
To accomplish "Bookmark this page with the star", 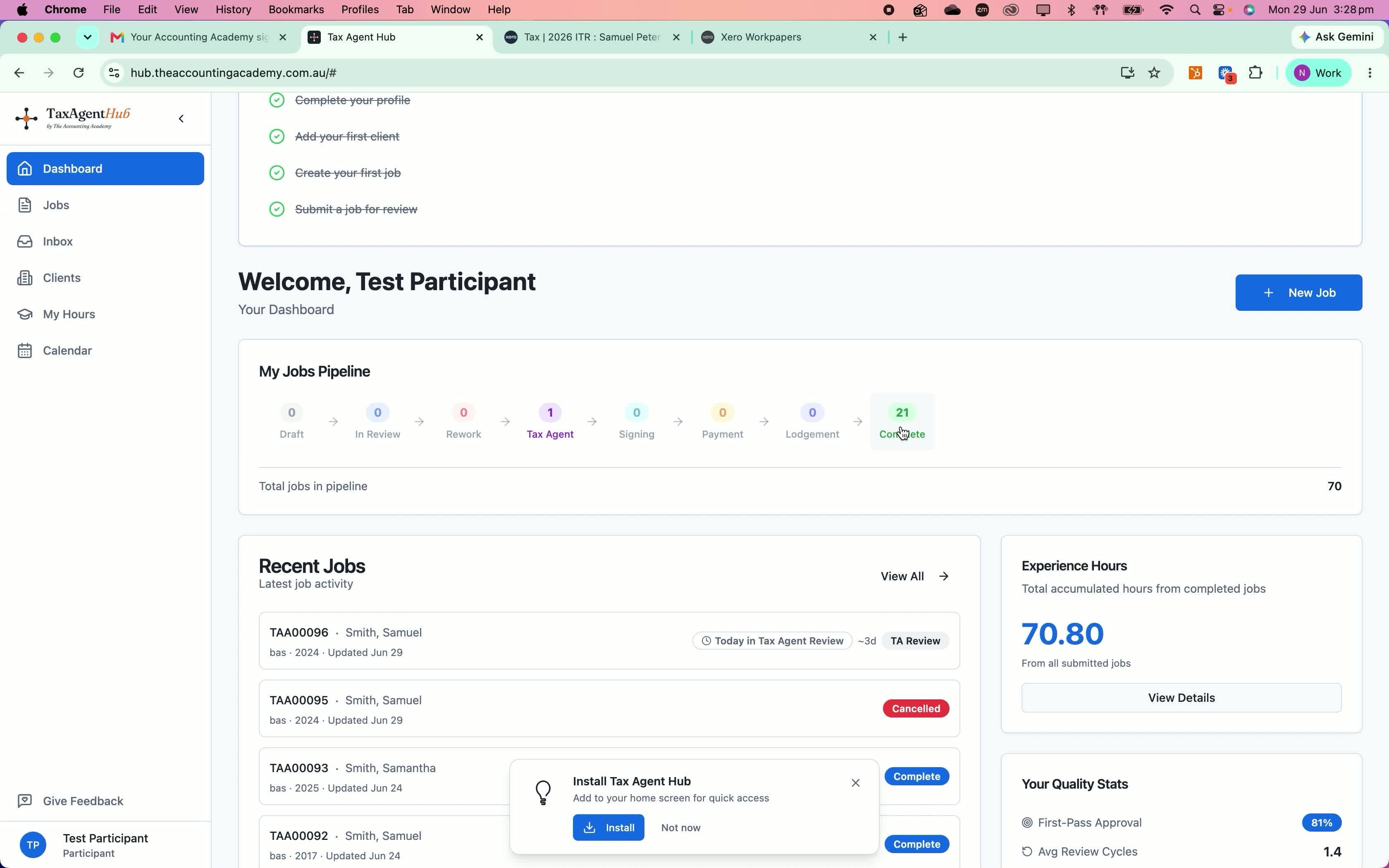I will point(1154,73).
